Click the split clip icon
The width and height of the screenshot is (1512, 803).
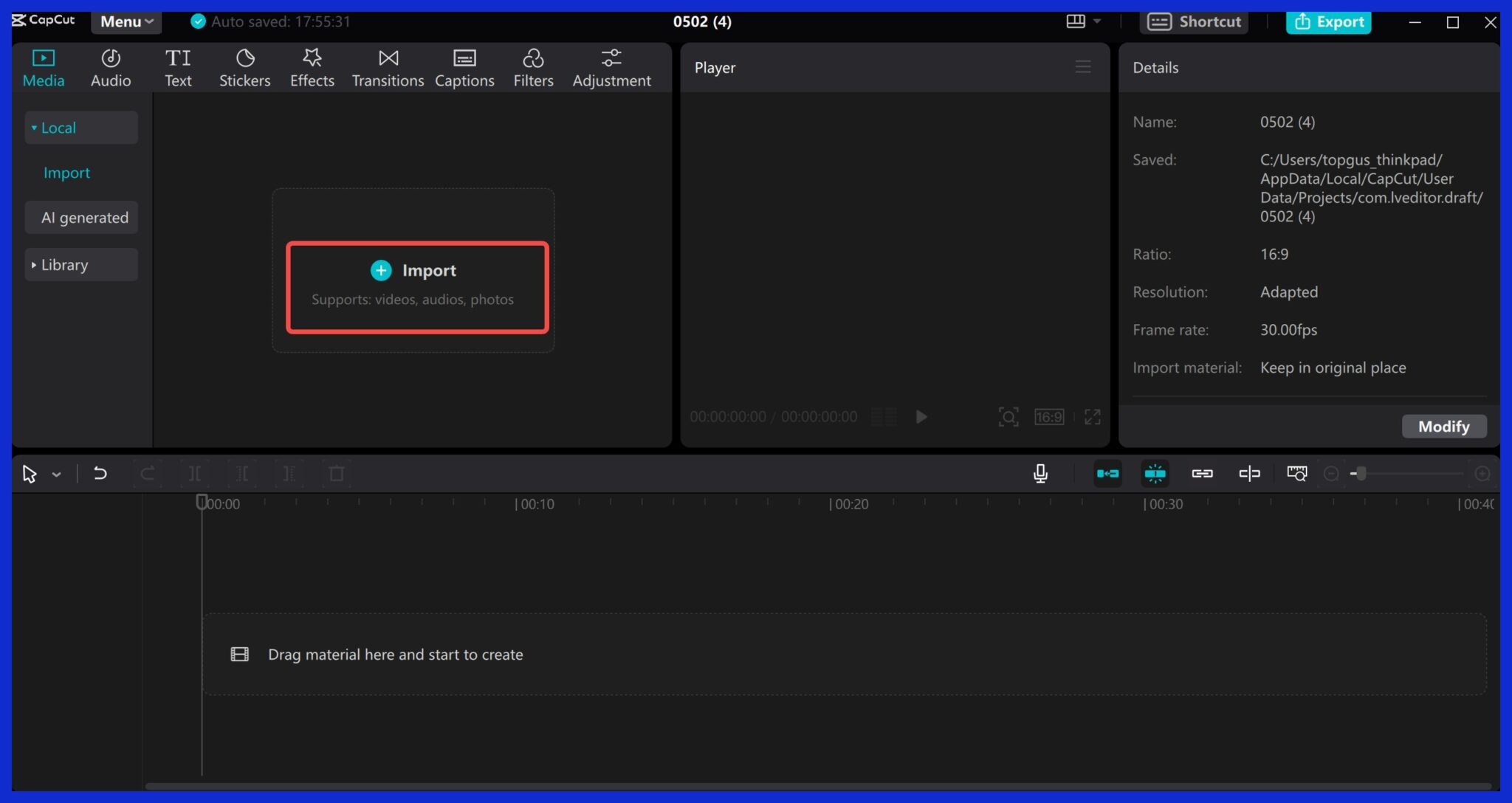point(195,474)
